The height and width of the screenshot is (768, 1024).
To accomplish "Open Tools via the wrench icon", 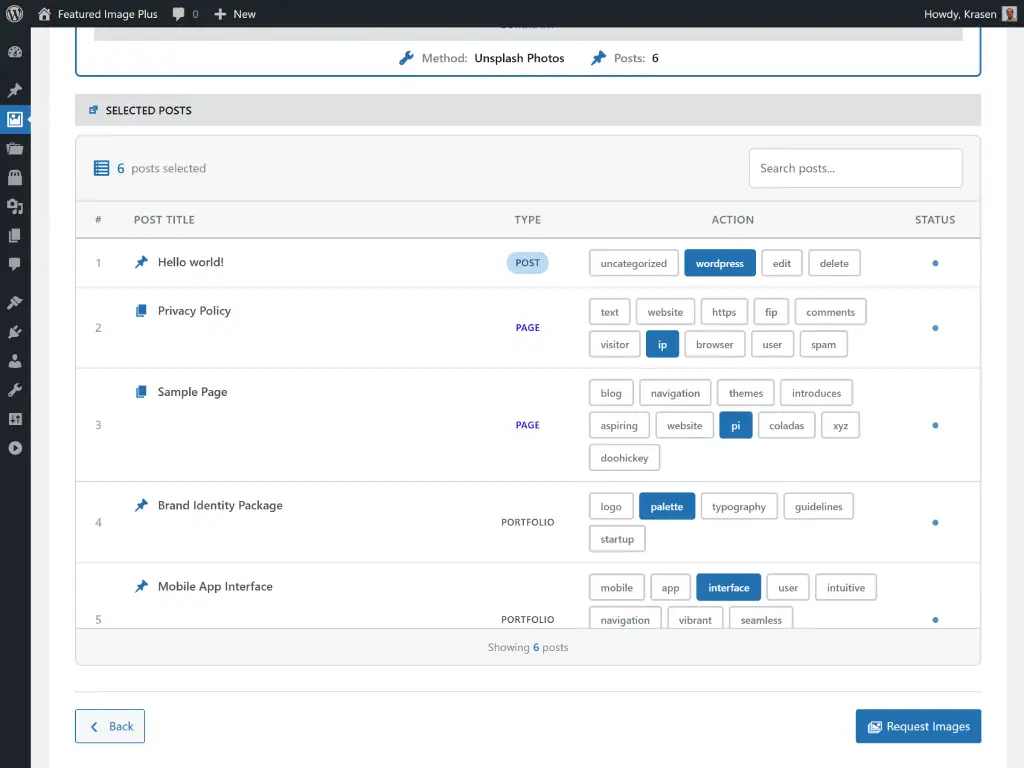I will pos(15,389).
